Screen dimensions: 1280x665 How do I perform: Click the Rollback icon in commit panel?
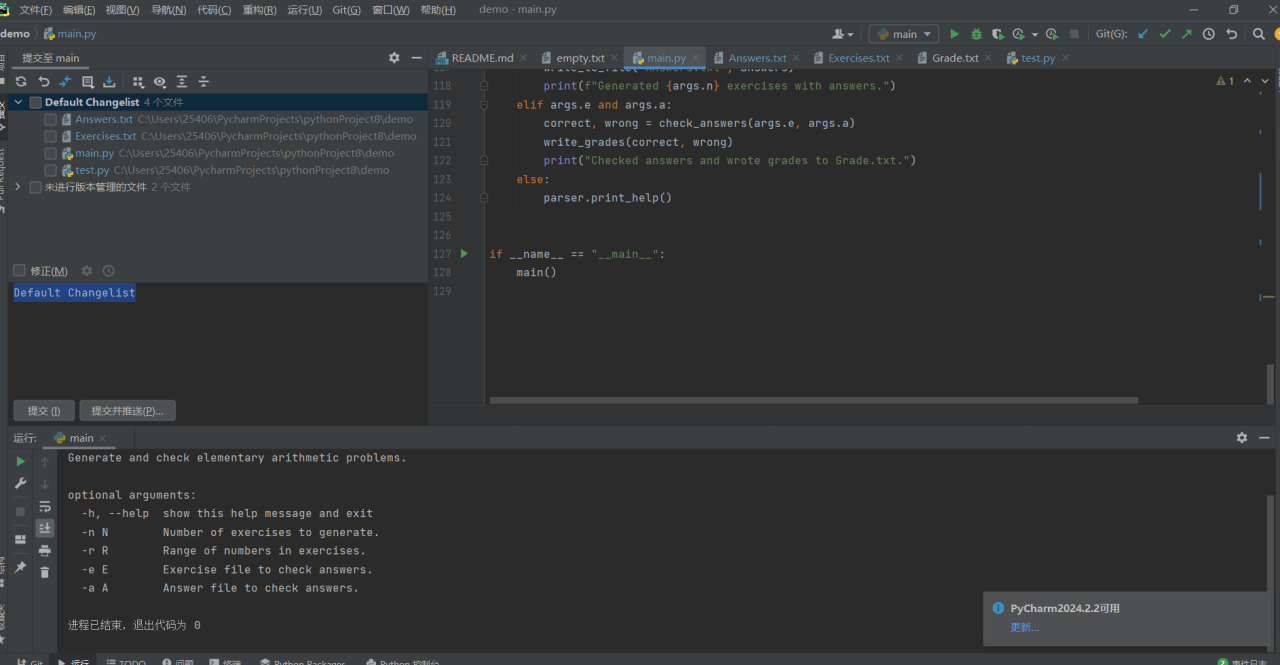43,82
